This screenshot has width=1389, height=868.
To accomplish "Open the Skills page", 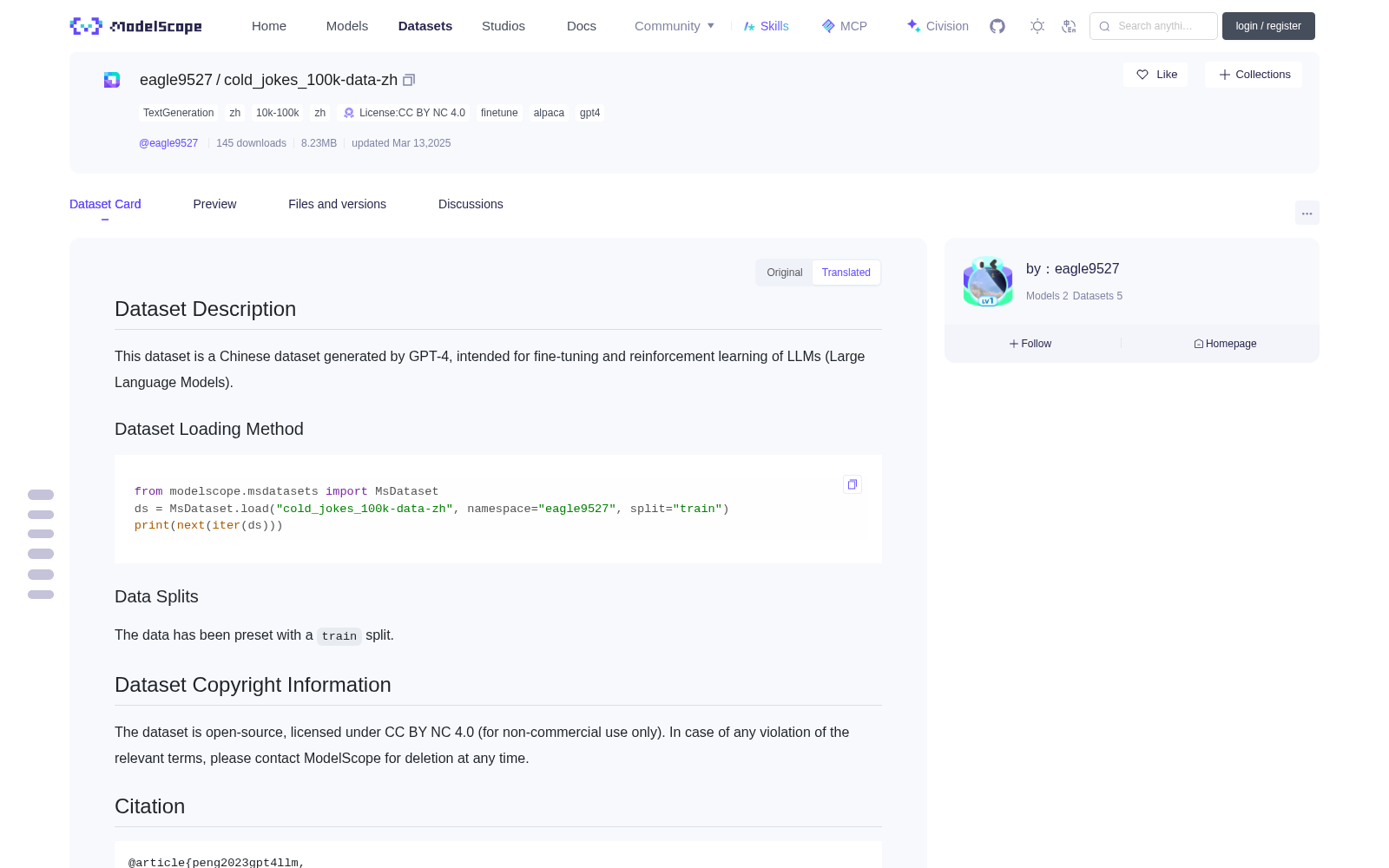I will tap(767, 26).
